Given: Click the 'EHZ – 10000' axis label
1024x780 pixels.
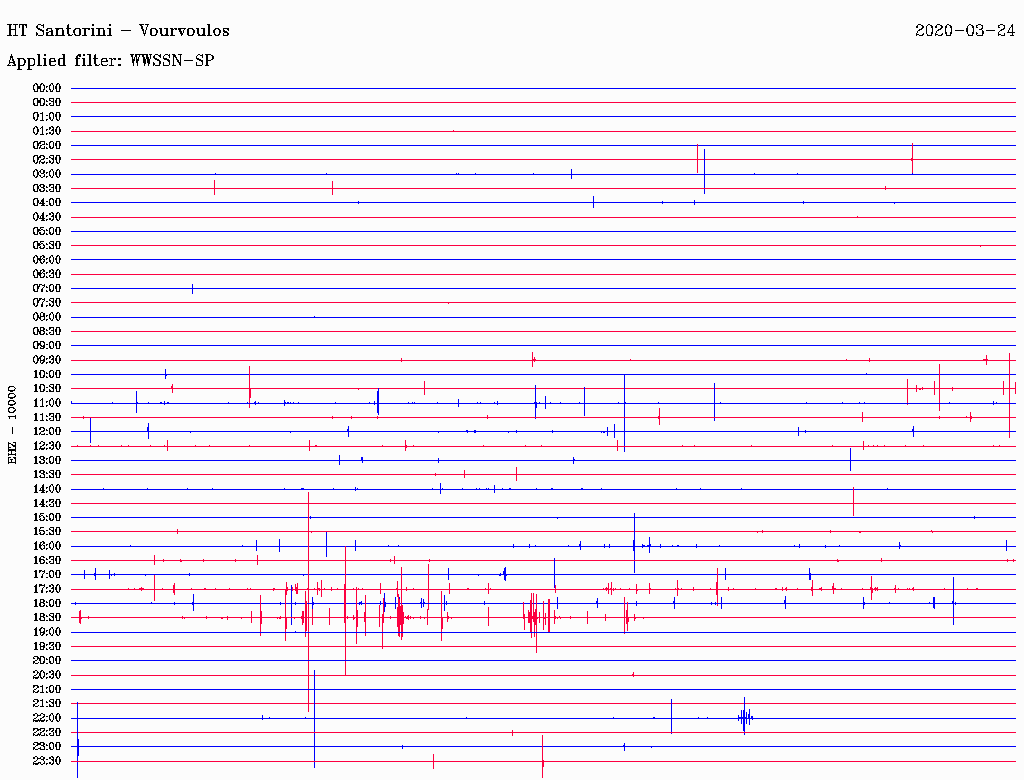Looking at the screenshot, I should 12,425.
